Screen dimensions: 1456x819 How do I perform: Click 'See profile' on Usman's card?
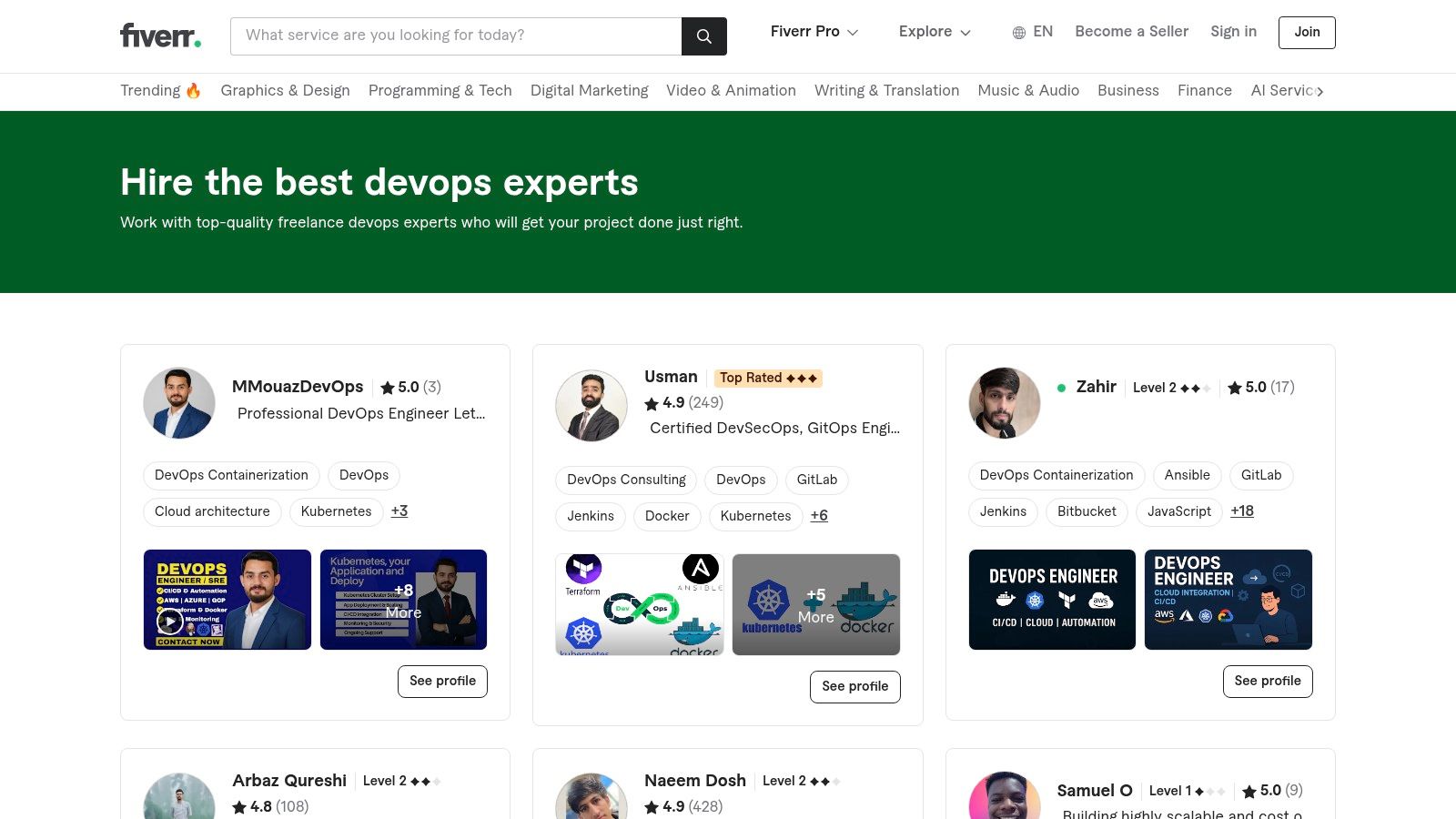pos(854,686)
